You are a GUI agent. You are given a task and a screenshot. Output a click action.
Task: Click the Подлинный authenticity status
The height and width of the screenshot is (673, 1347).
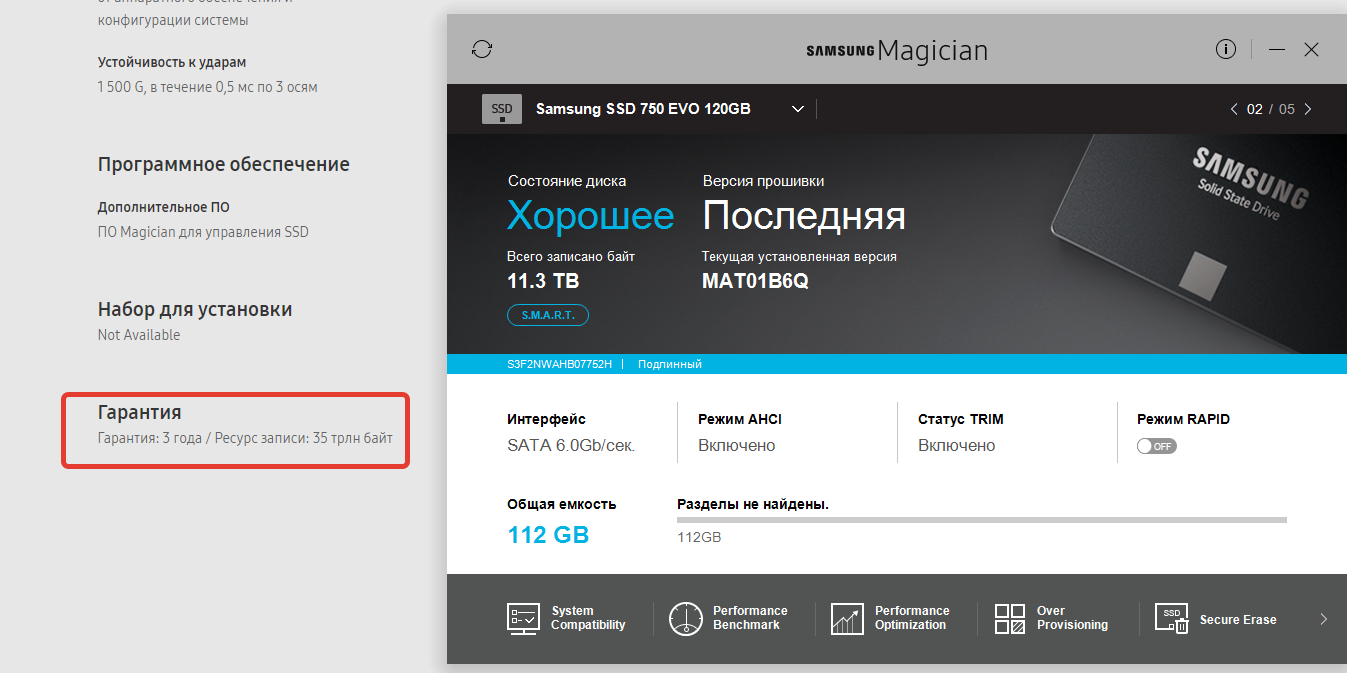point(670,364)
